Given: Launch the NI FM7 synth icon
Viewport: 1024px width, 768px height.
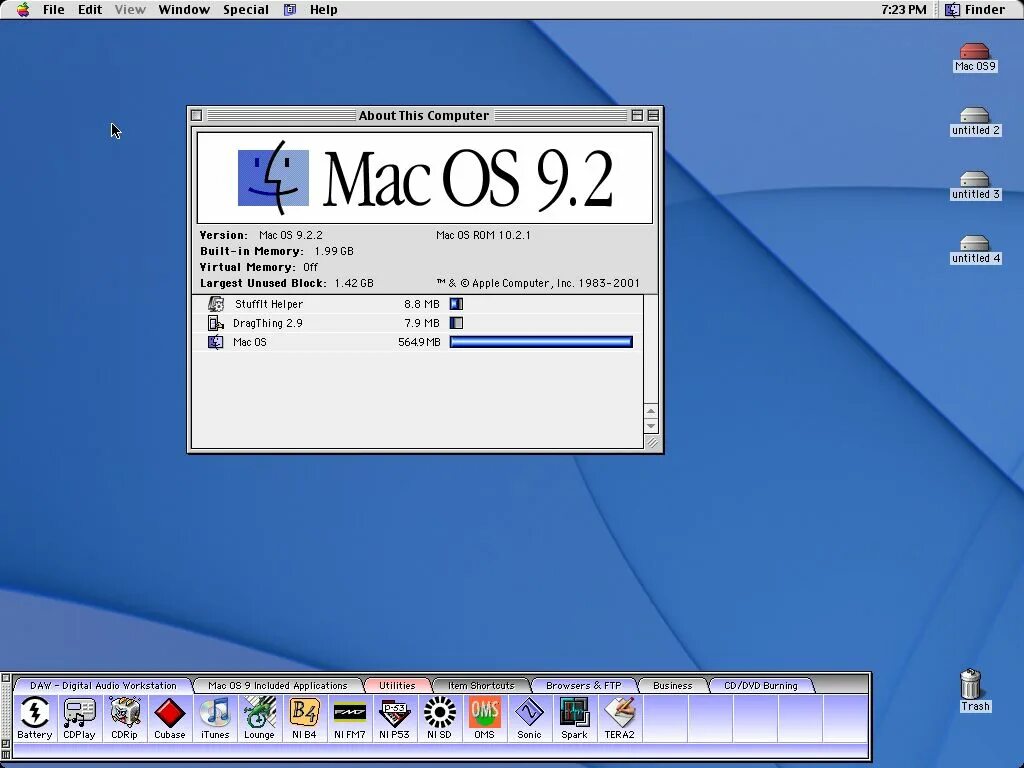Looking at the screenshot, I should click(x=349, y=717).
